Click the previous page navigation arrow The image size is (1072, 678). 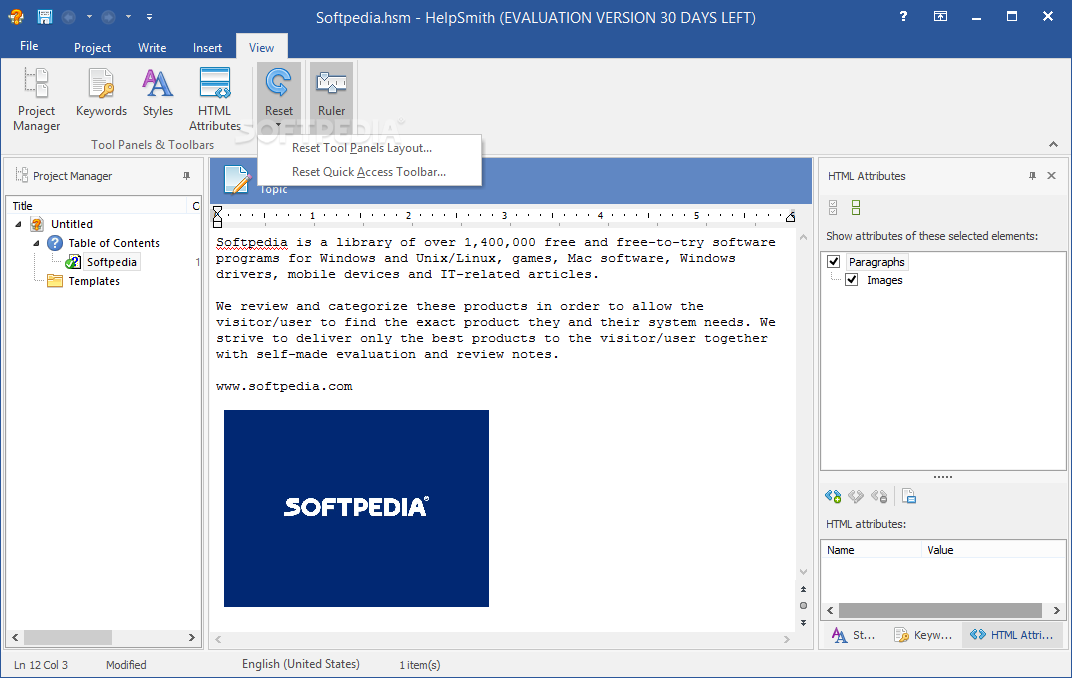coord(803,589)
